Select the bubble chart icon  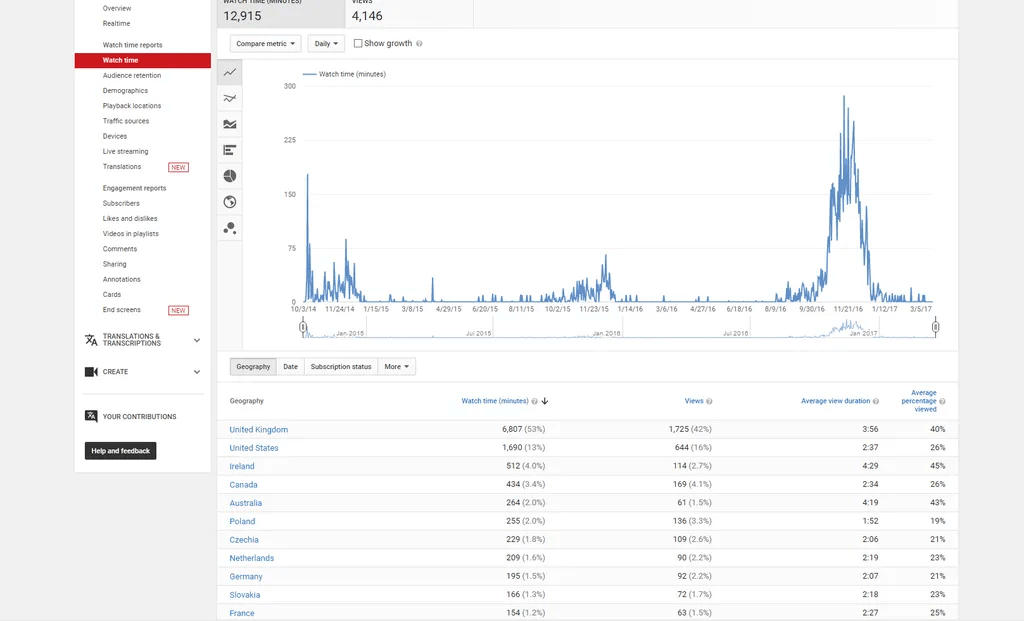click(x=230, y=228)
